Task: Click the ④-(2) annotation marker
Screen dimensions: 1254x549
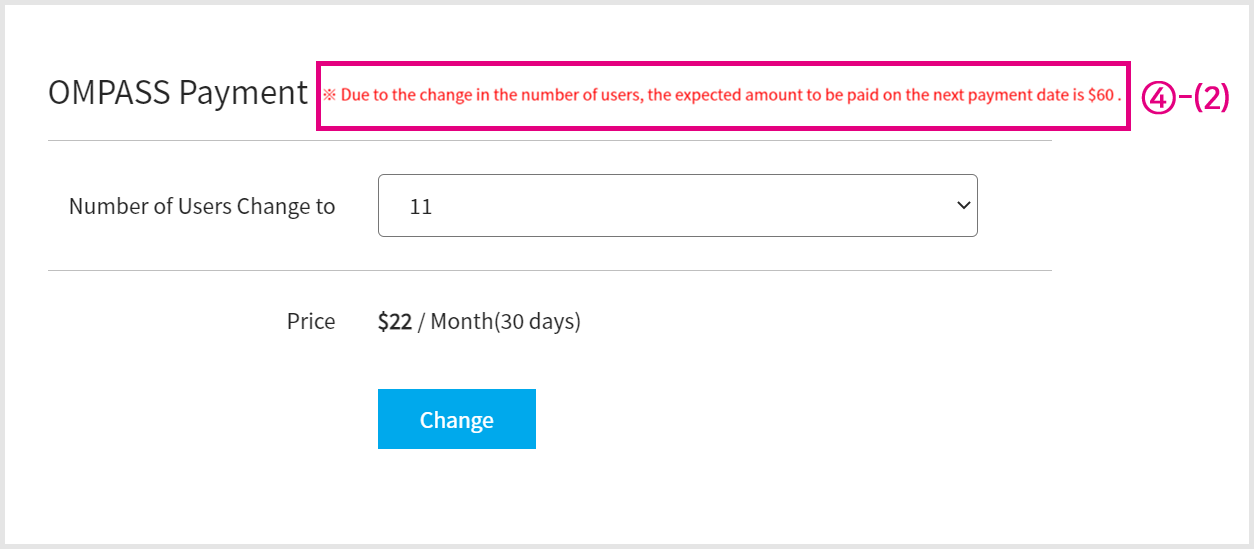Action: (1184, 98)
